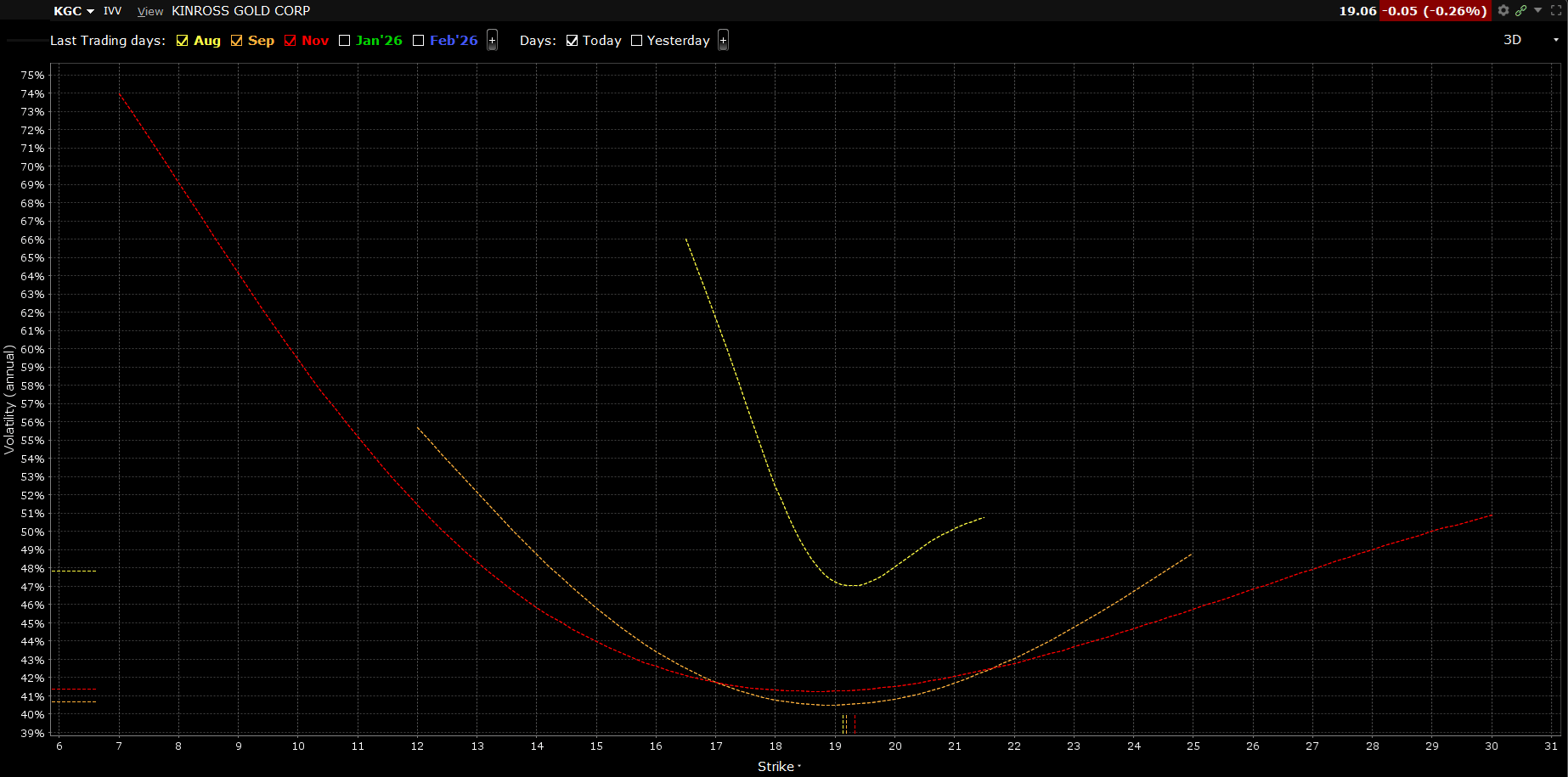Click the Last Trading days label
Screen dimensions: 1568x777
(108, 41)
